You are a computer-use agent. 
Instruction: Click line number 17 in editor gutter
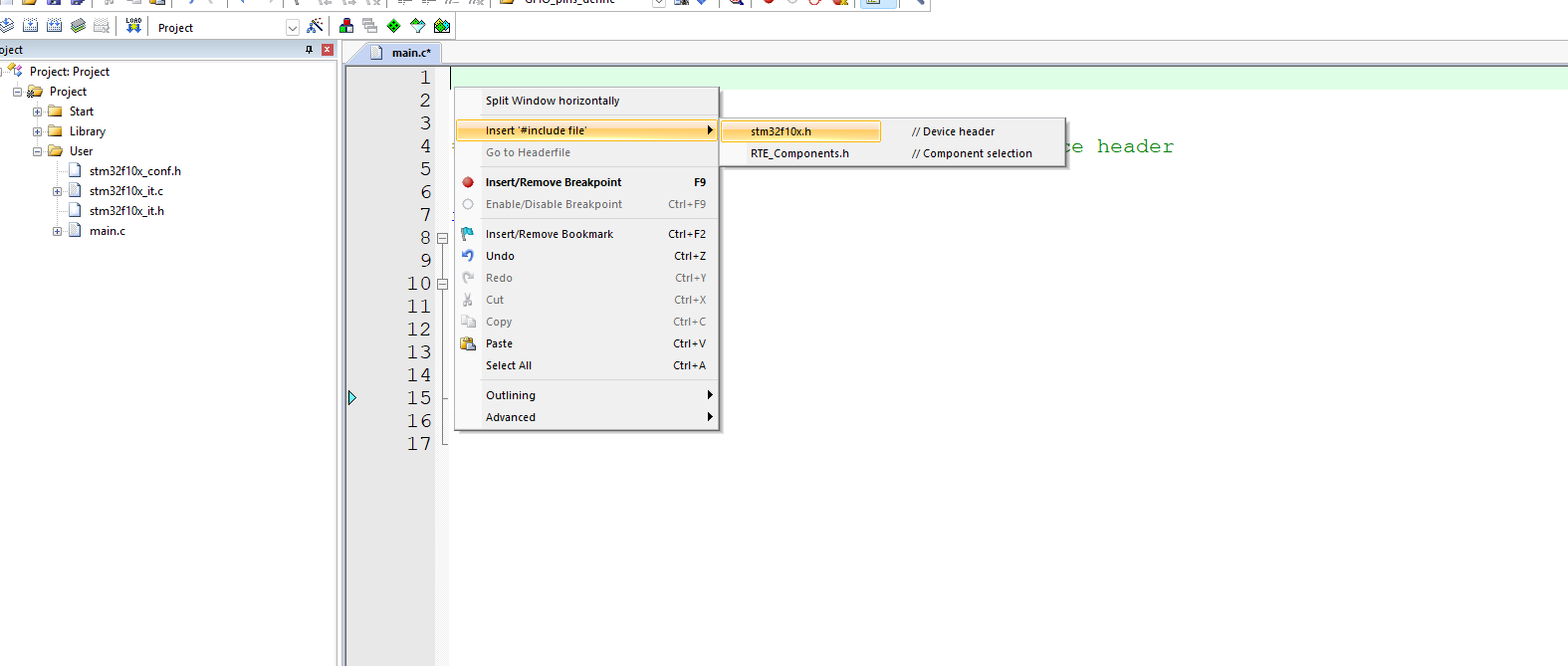click(419, 444)
